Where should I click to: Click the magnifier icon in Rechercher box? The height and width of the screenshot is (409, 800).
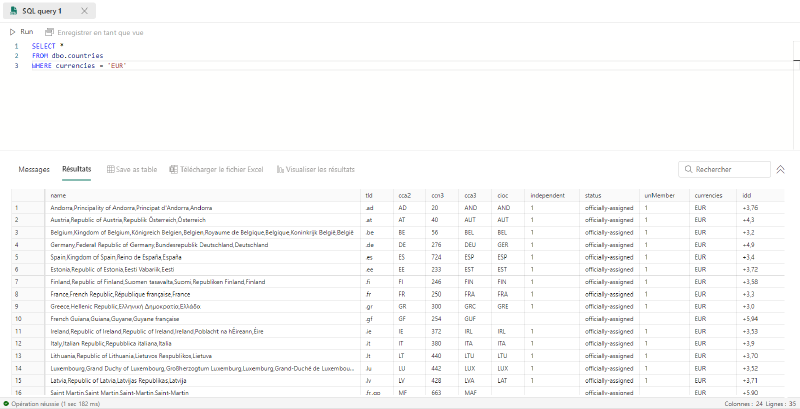[688, 169]
